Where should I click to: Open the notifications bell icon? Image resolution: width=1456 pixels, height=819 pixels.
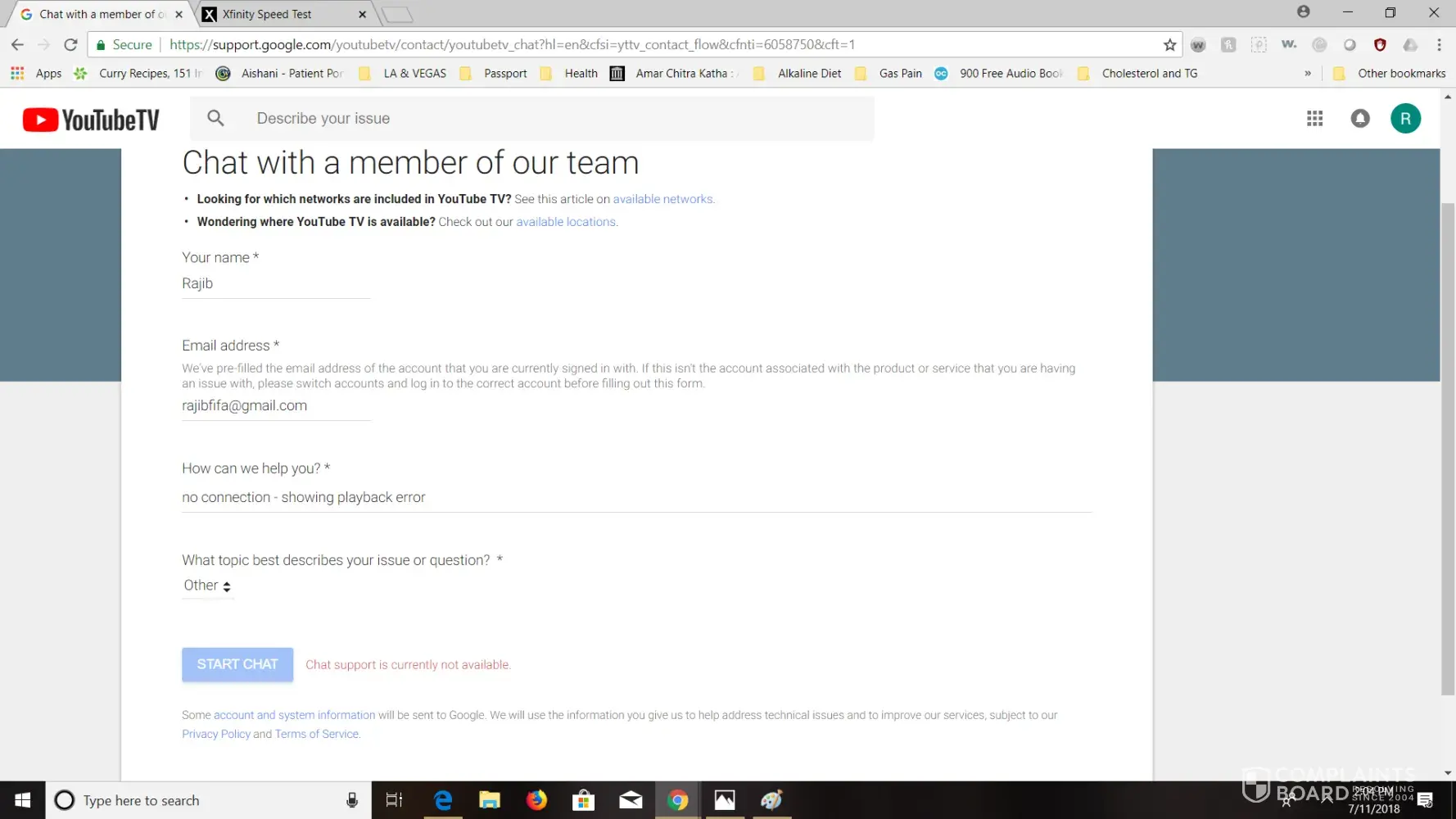point(1359,119)
